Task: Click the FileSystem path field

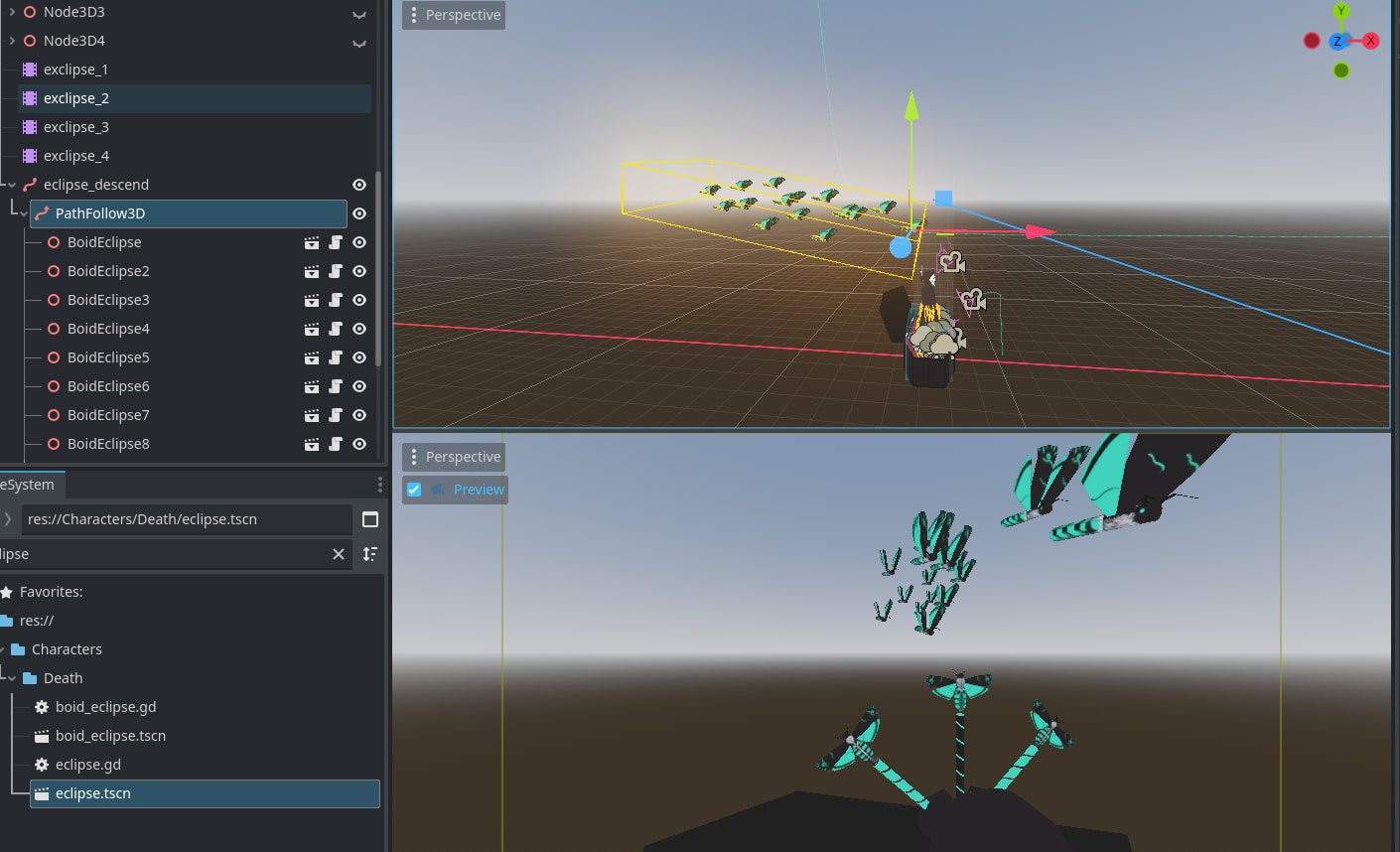Action: pyautogui.click(x=187, y=519)
